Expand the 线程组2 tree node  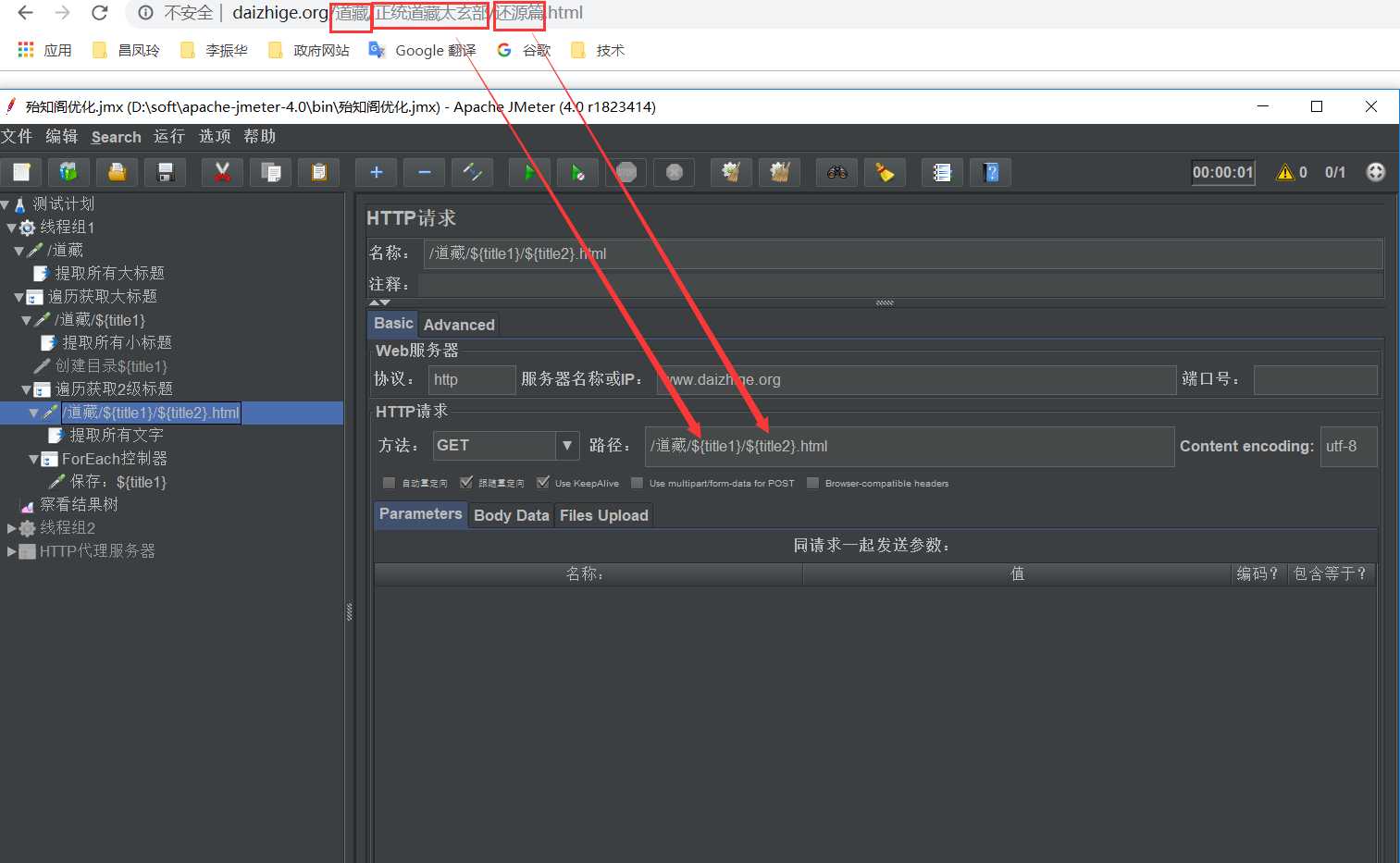pyautogui.click(x=11, y=528)
